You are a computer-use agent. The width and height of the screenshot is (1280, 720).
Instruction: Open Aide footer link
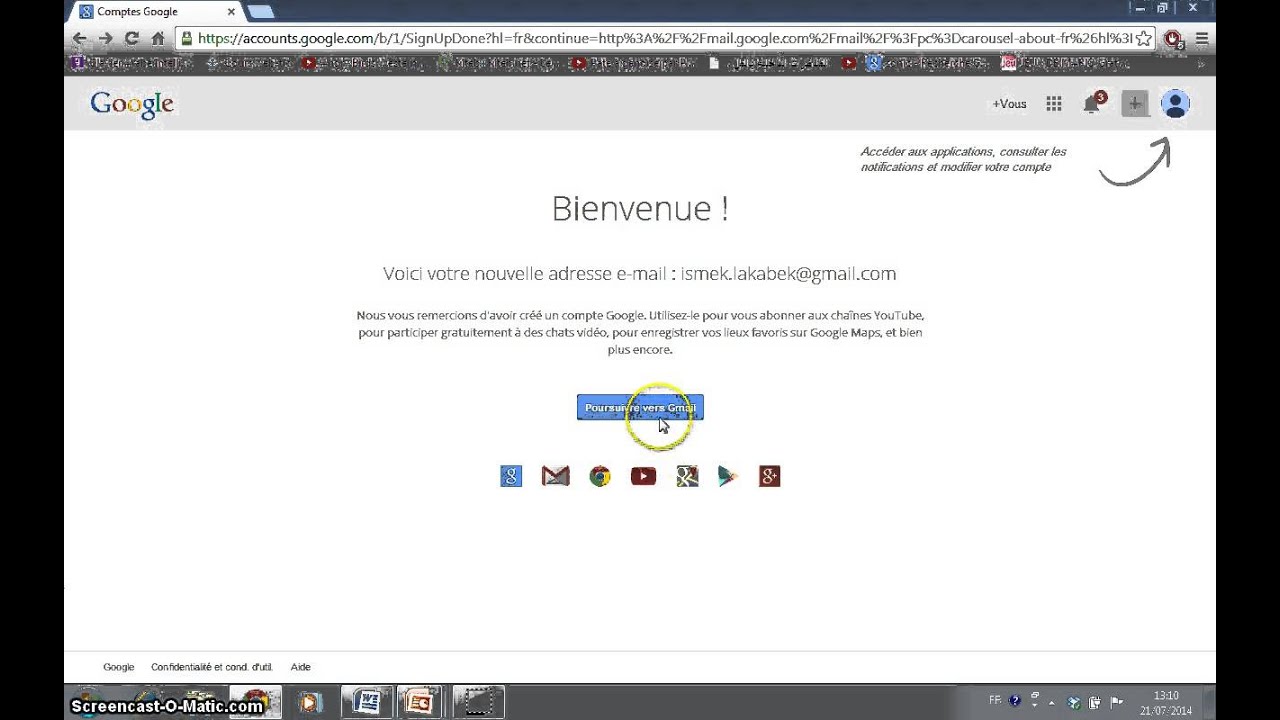300,667
